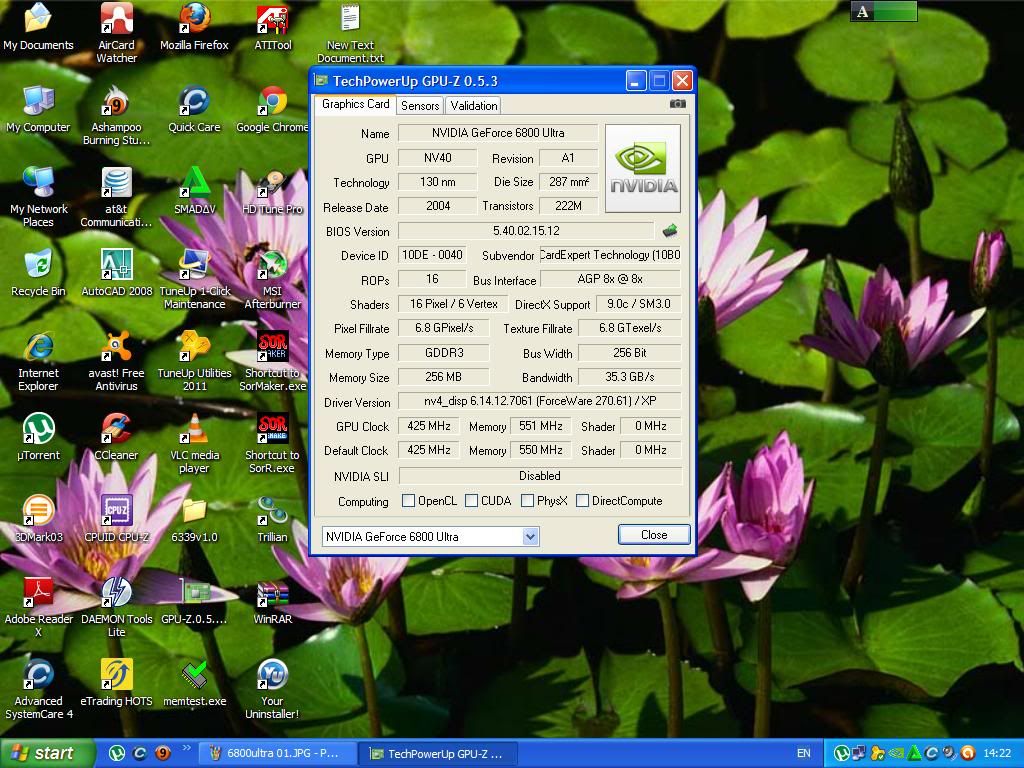Viewport: 1024px width, 768px height.
Task: Select the Quick Care desktop icon
Action: tap(194, 110)
